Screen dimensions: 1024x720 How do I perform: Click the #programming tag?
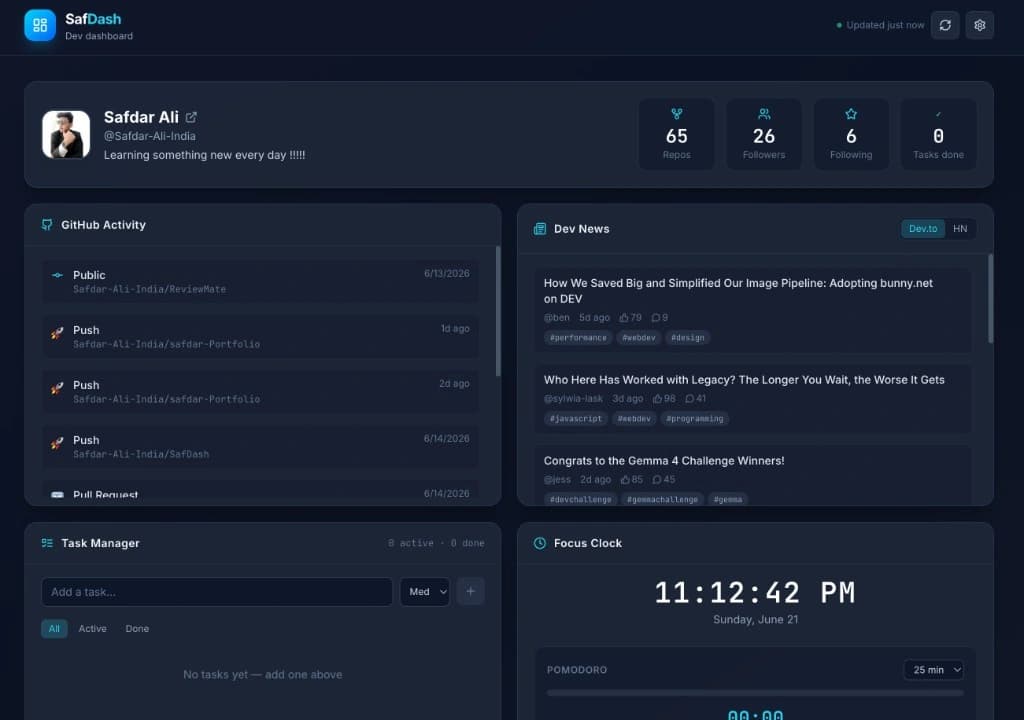695,419
